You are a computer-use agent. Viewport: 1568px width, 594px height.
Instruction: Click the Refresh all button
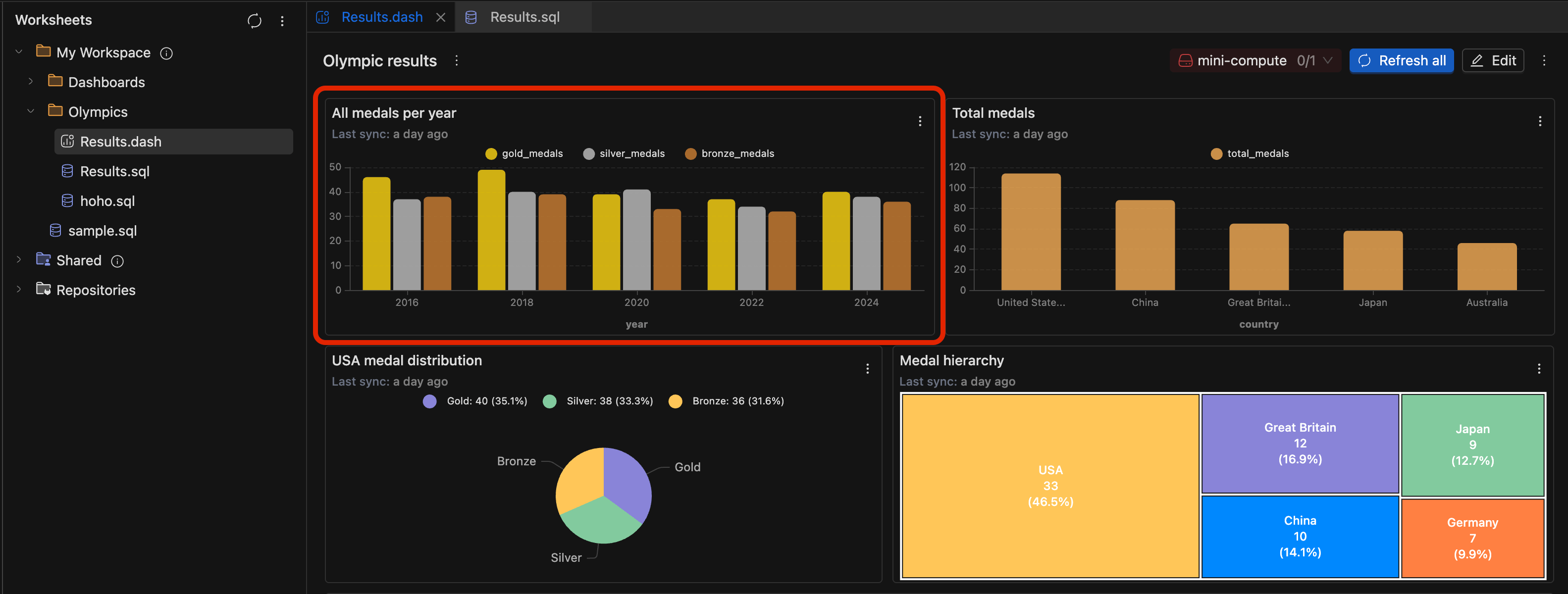pos(1401,60)
